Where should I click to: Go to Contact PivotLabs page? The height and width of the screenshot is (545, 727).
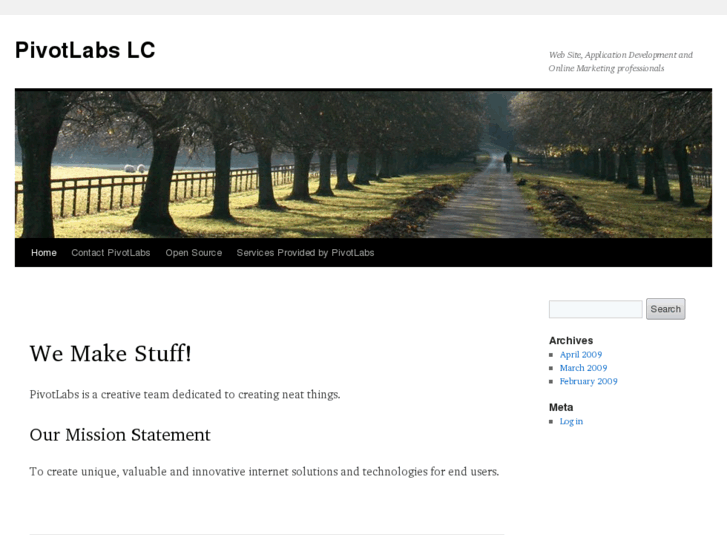[110, 253]
